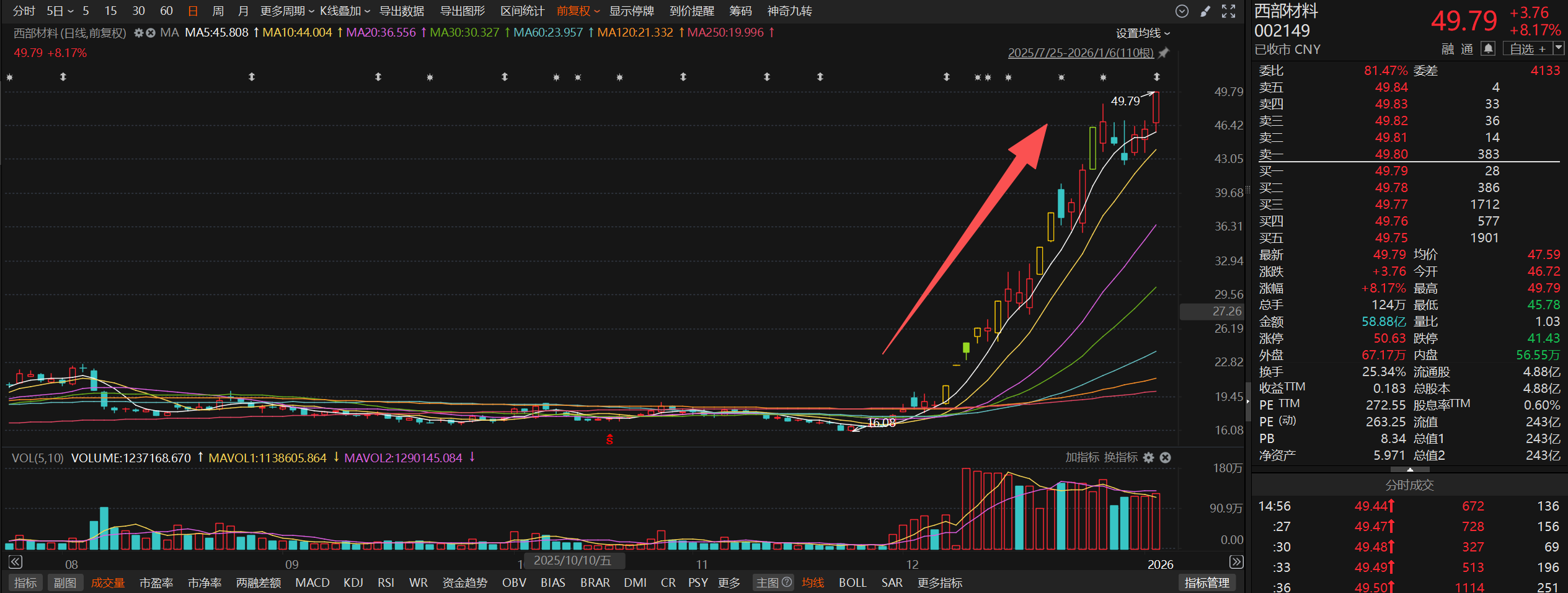Open the 前复权 adjustment dropdown
Image resolution: width=1568 pixels, height=593 pixels.
(x=578, y=11)
